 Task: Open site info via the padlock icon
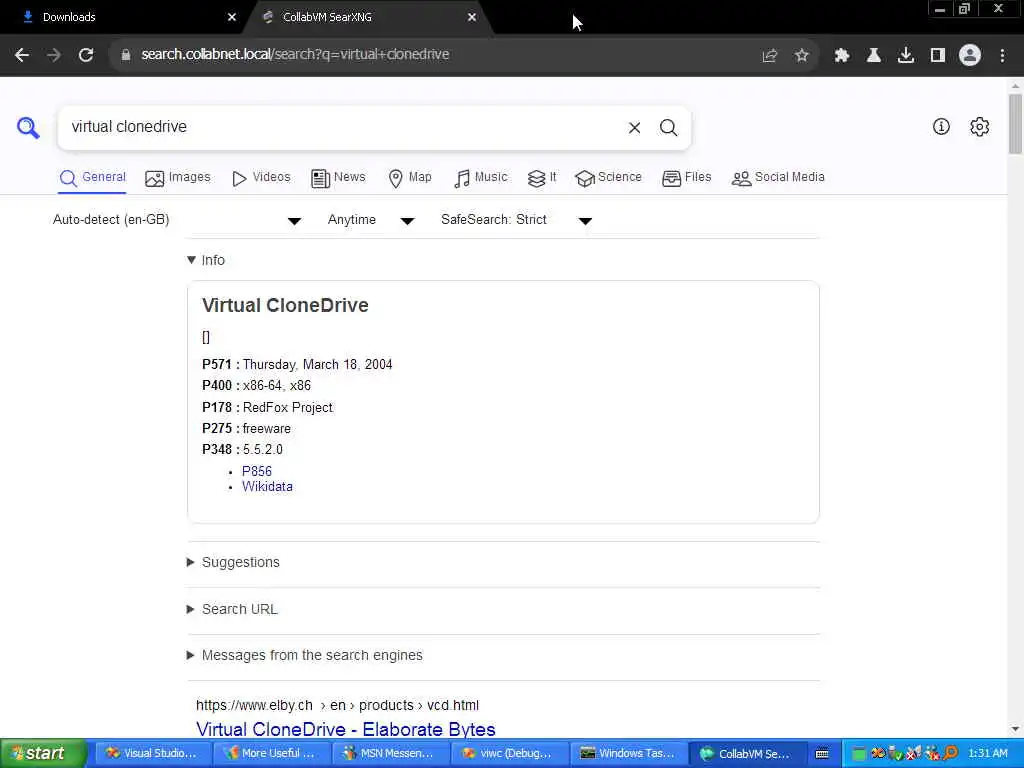point(125,55)
